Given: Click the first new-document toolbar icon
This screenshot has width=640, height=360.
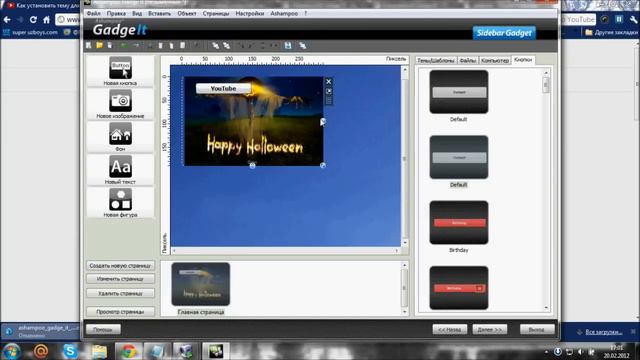Looking at the screenshot, I should (x=89, y=45).
